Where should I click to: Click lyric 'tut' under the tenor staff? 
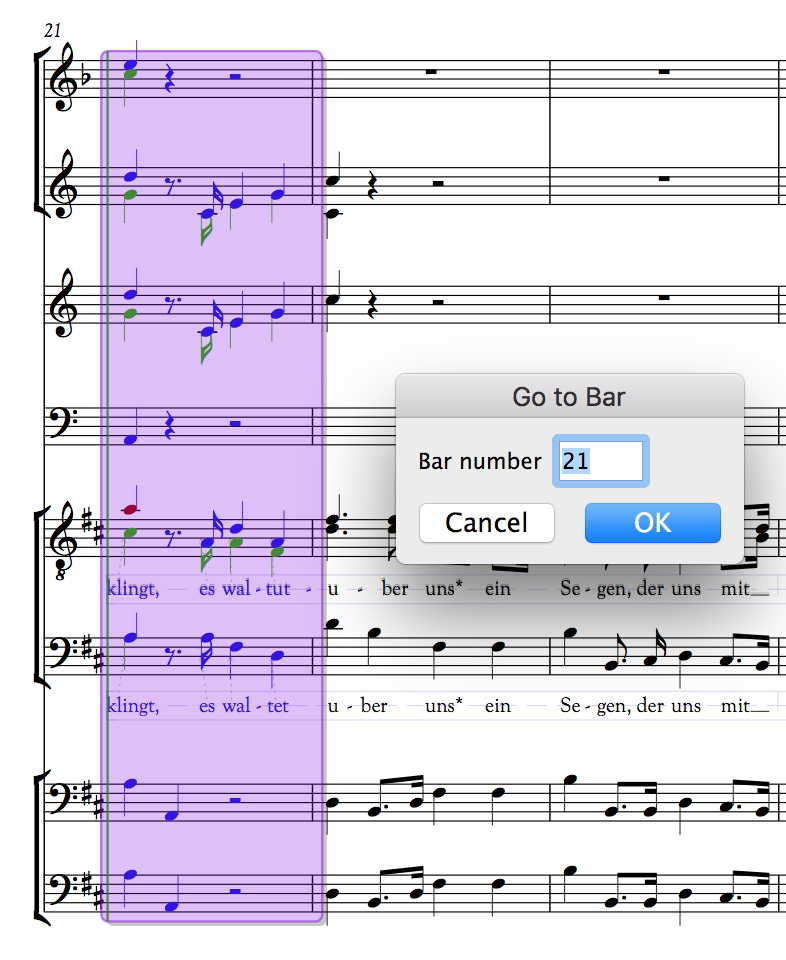(278, 589)
